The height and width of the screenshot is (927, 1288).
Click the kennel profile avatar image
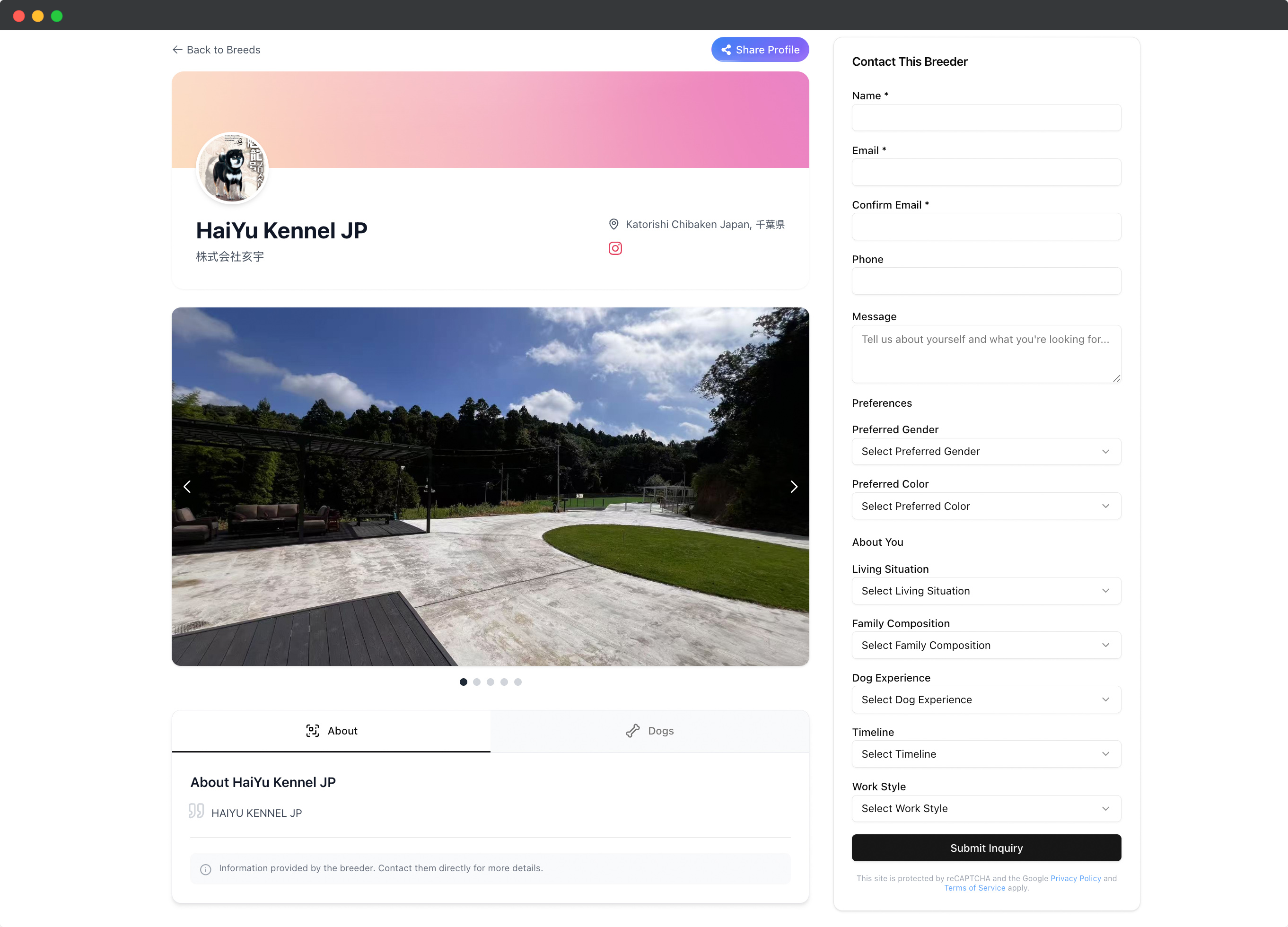[x=232, y=168]
